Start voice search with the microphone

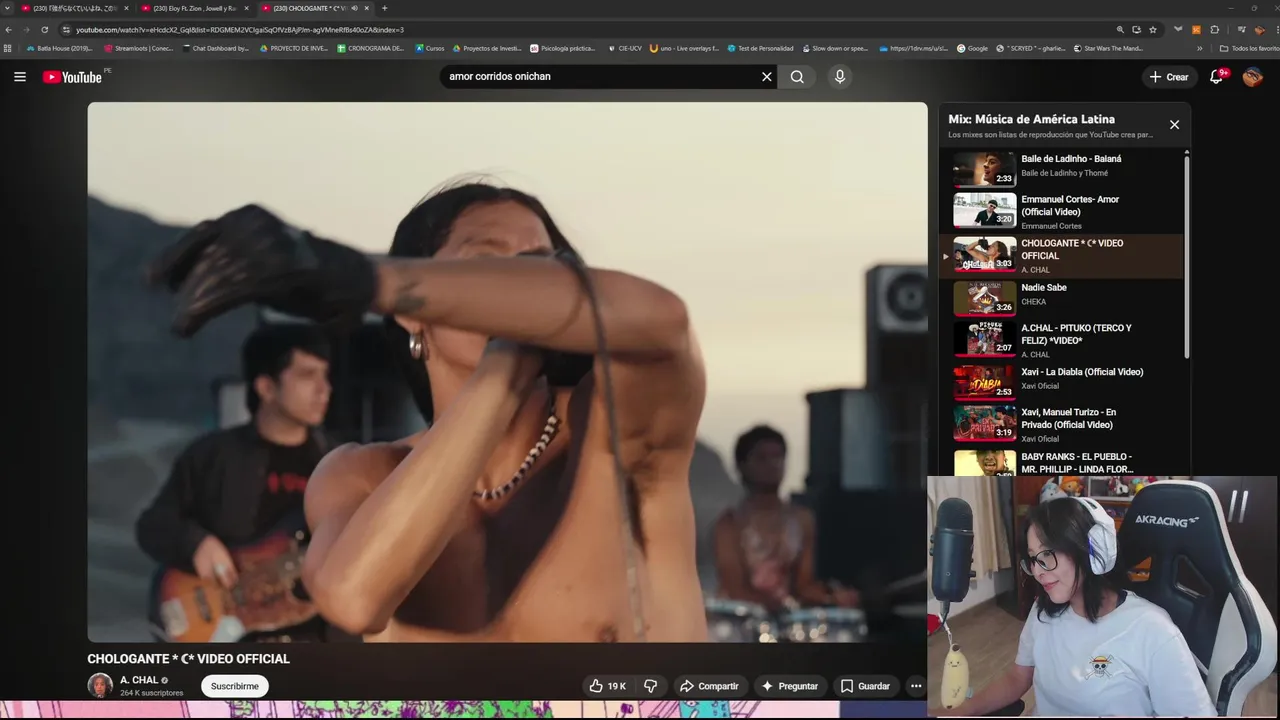tap(840, 77)
